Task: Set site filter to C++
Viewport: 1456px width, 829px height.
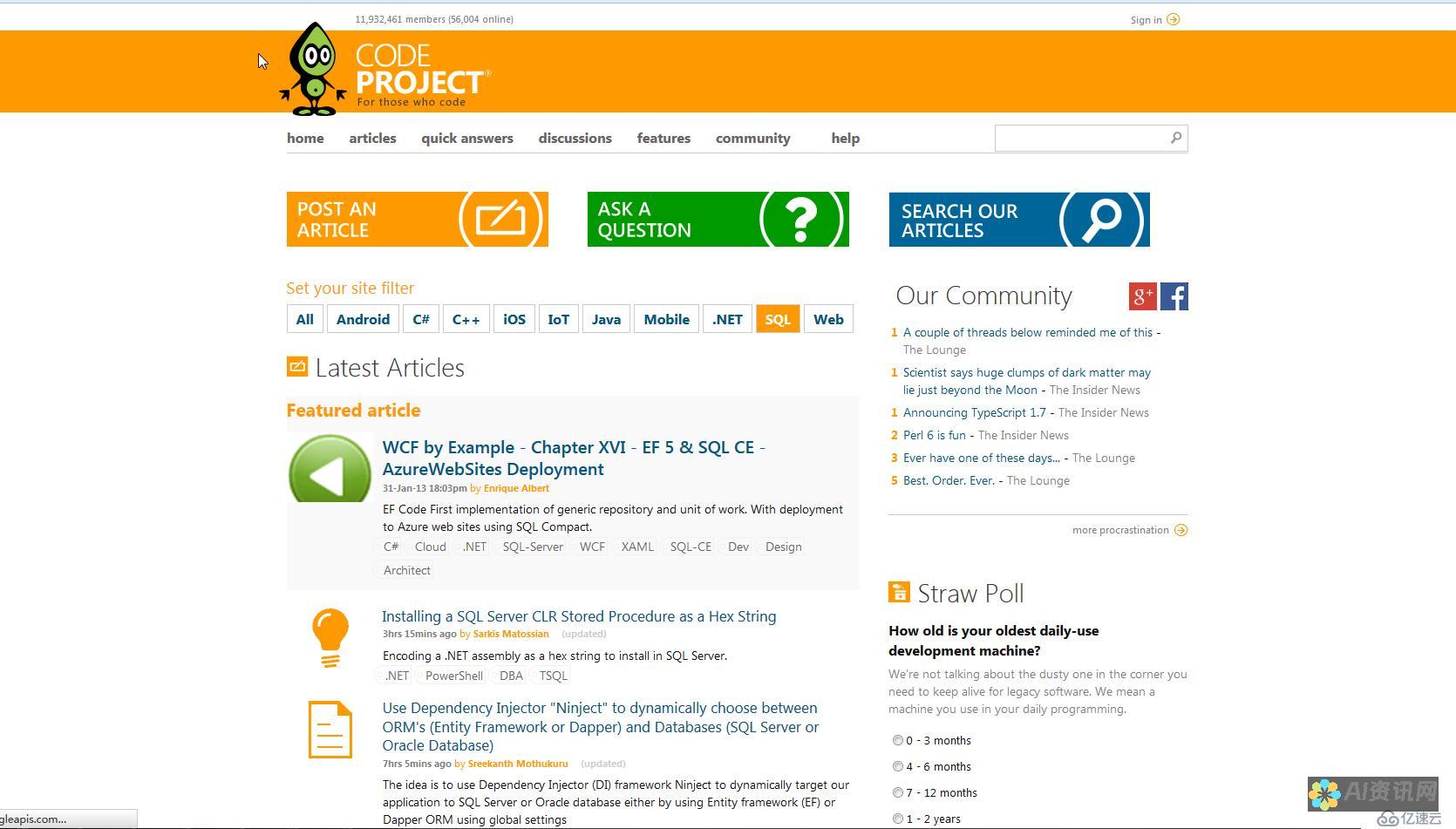Action: coord(466,319)
